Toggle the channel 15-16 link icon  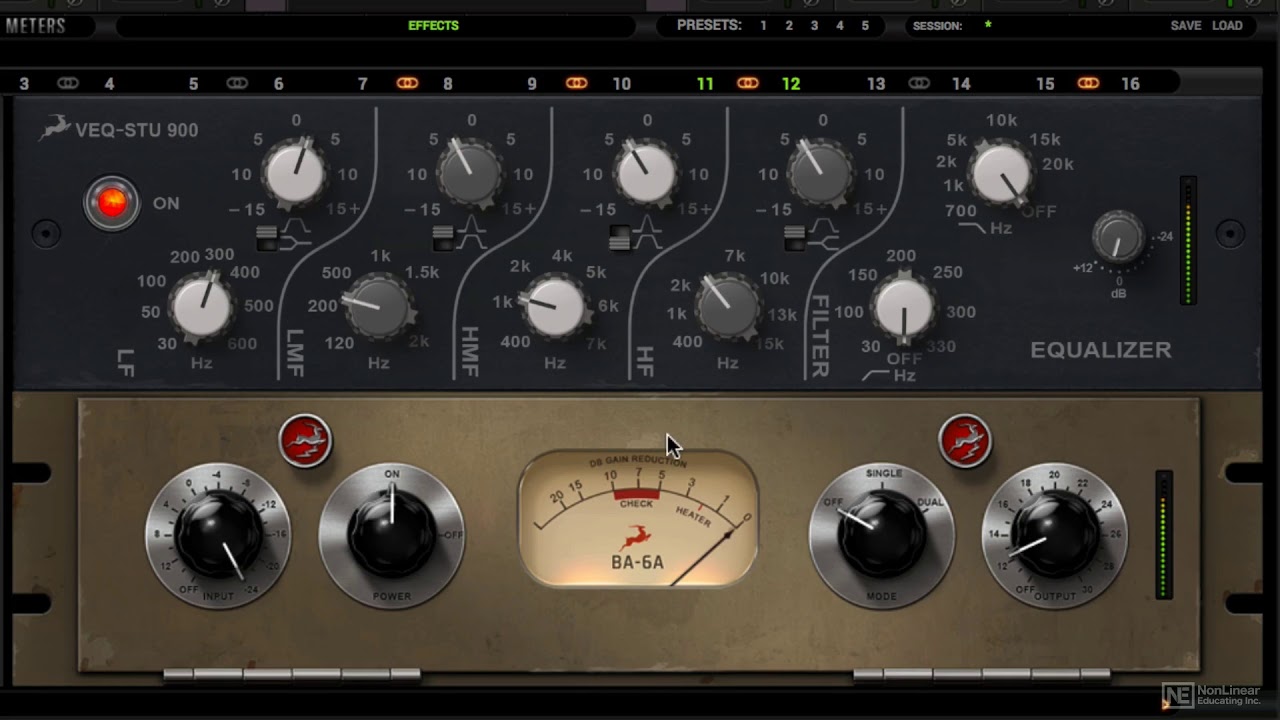[1088, 83]
